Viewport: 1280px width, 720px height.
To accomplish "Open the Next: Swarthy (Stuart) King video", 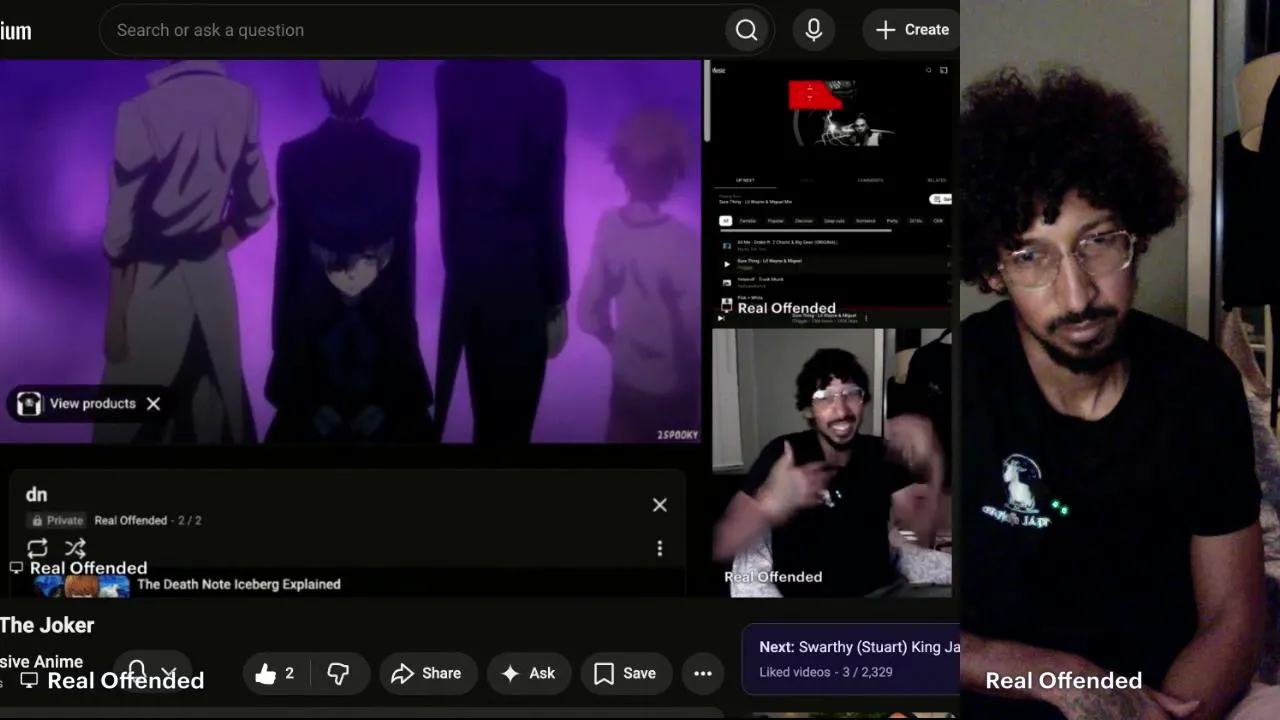I will 851,658.
